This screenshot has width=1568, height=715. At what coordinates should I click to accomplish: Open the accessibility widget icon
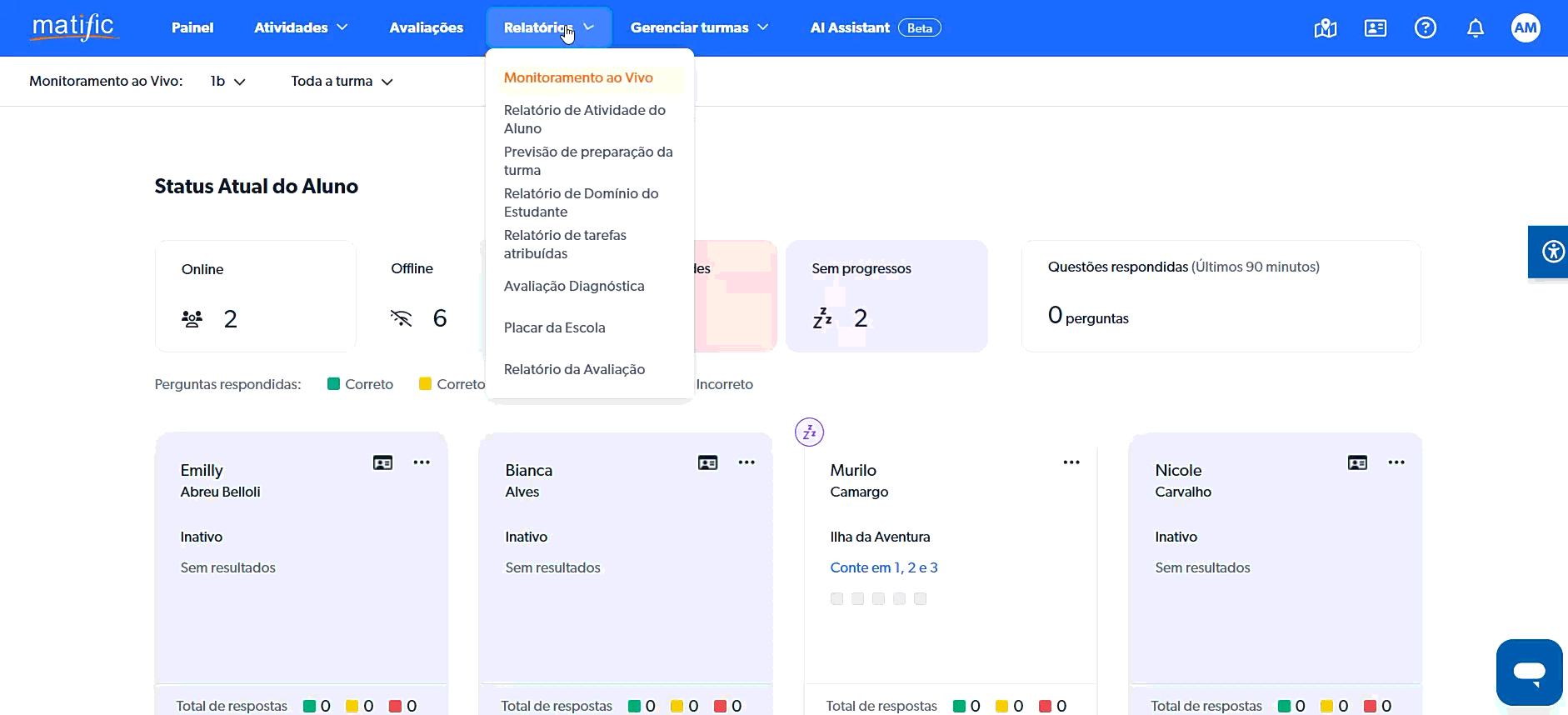click(x=1552, y=252)
